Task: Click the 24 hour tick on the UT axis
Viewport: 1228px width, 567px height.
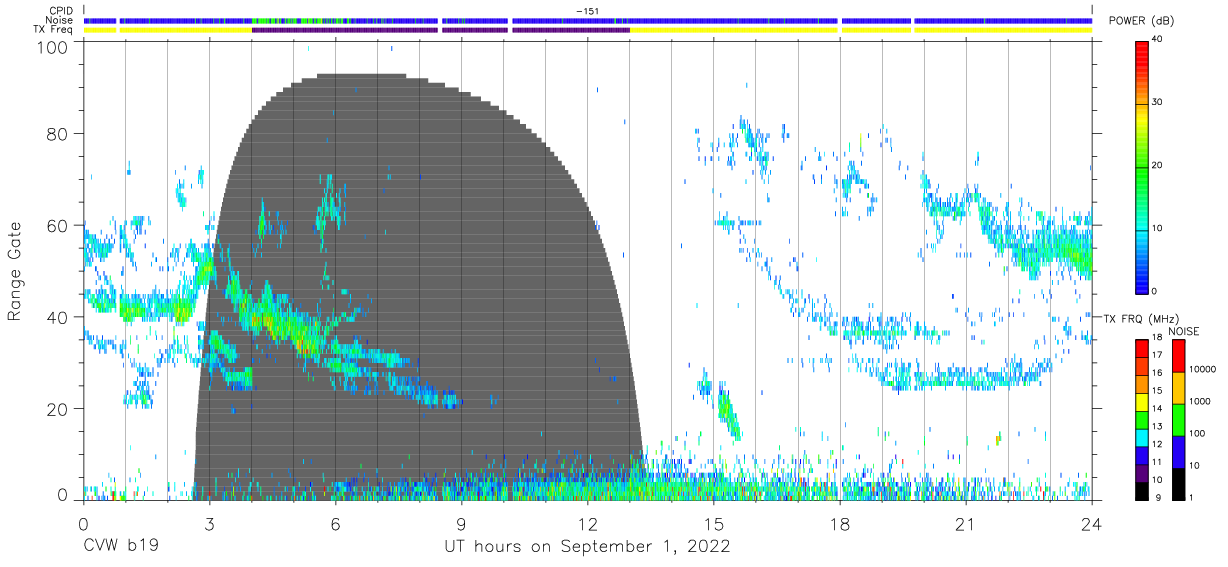Action: point(1092,523)
